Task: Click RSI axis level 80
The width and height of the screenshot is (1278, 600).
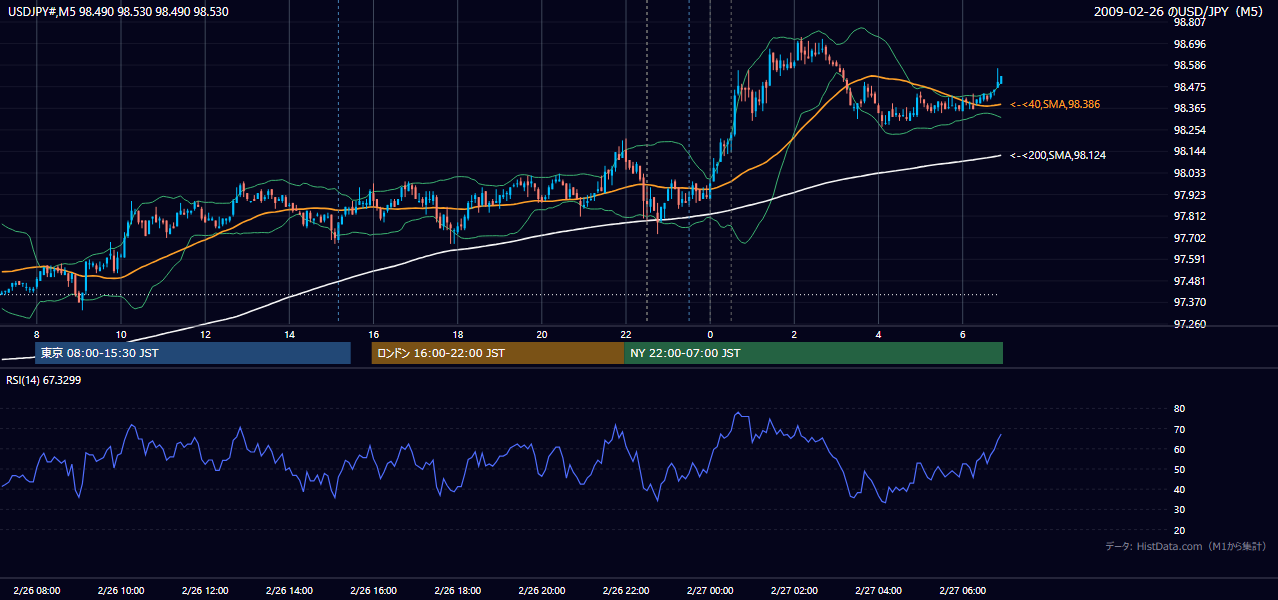Action: [1179, 409]
